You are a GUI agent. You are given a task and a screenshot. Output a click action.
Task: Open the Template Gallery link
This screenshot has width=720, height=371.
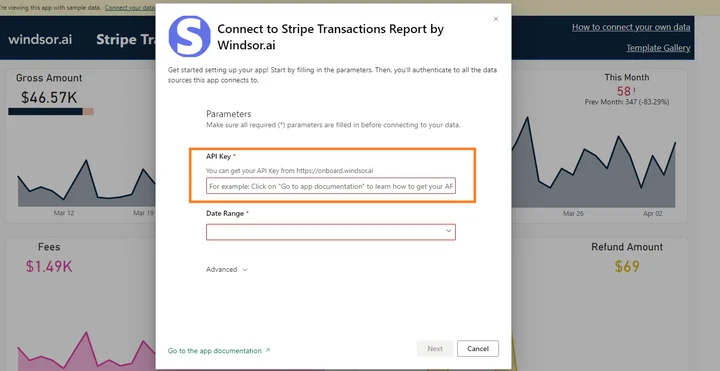(x=658, y=48)
